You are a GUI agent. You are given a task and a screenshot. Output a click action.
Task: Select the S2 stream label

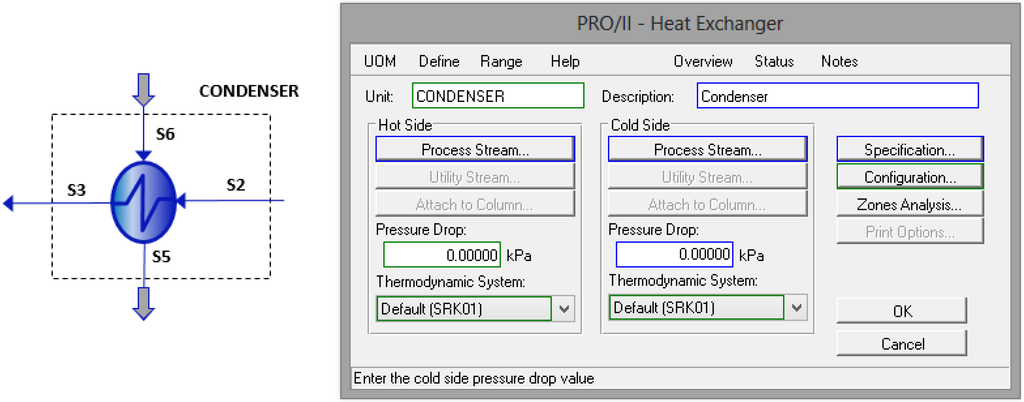coord(236,185)
